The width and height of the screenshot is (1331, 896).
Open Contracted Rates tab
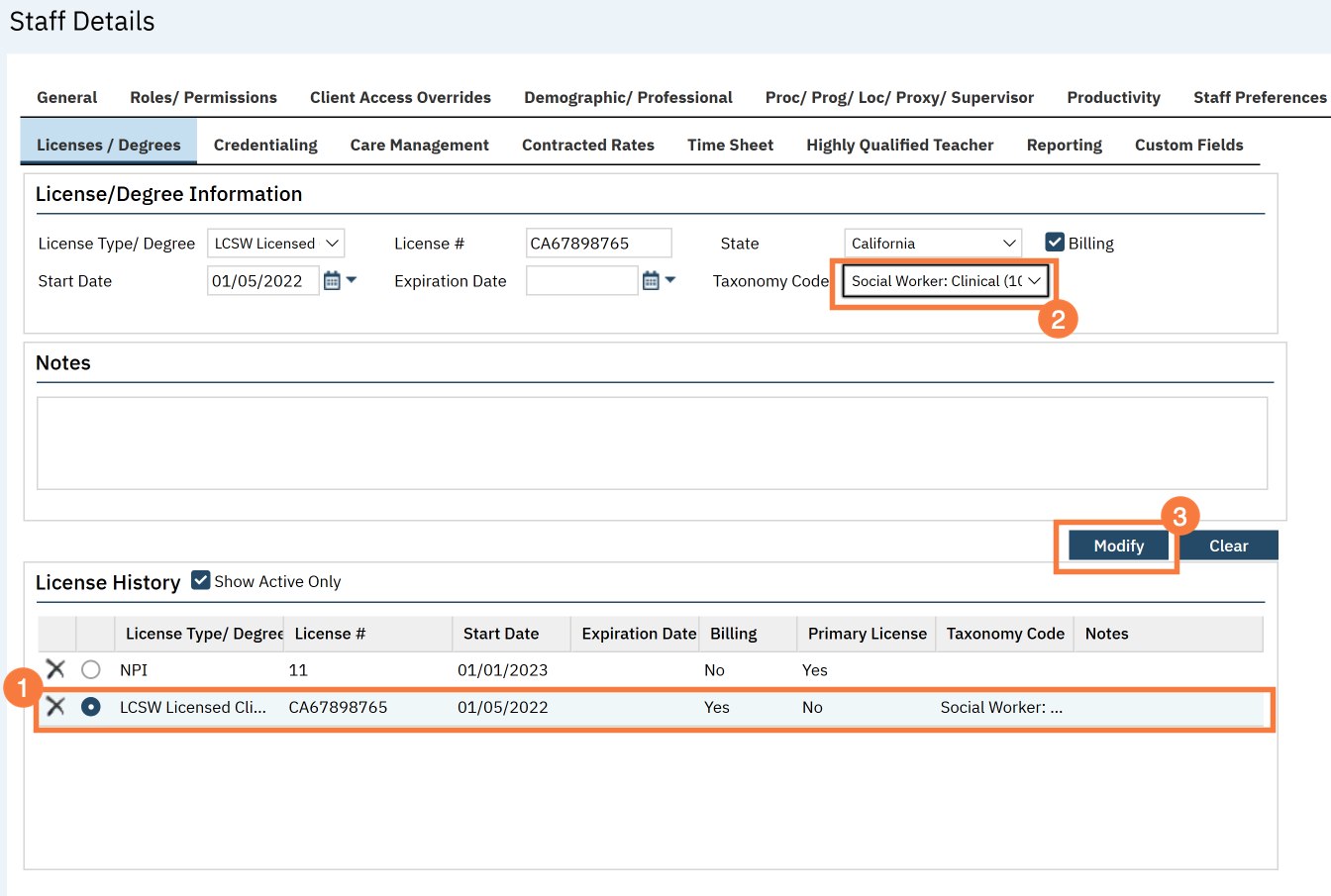(588, 145)
